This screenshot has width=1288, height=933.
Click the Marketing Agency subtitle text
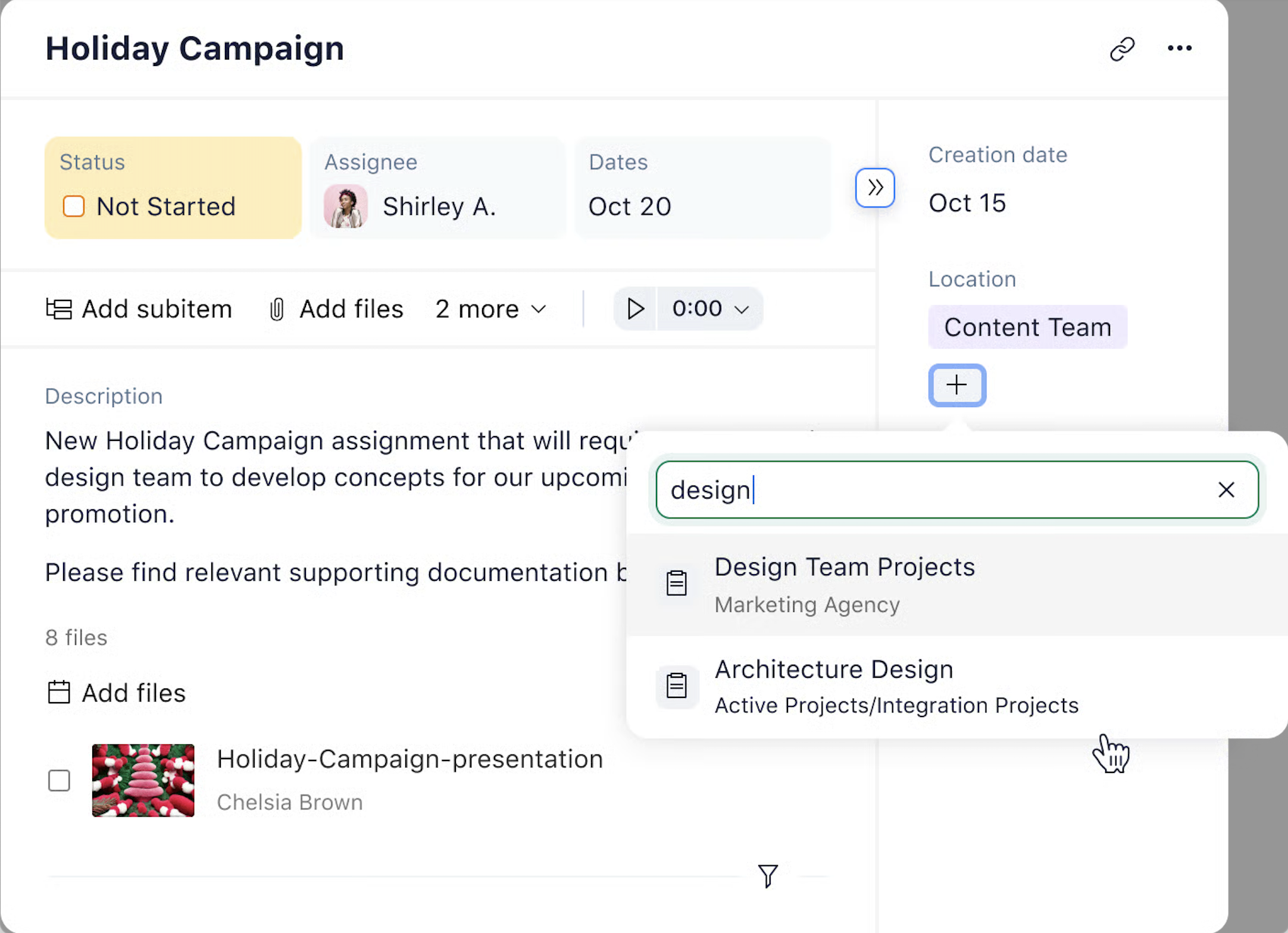coord(807,605)
